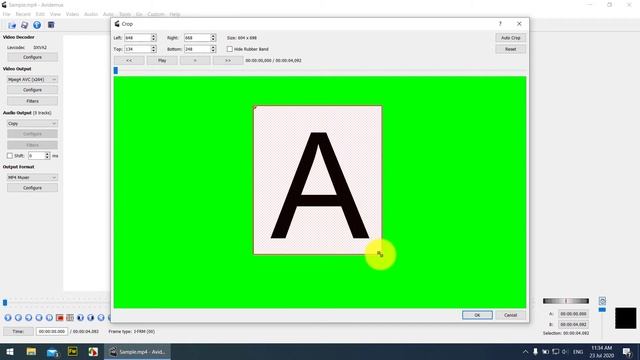Viewport: 640px width, 360px height.
Task: Click the Open Video toolbar icon
Action: coord(12,25)
